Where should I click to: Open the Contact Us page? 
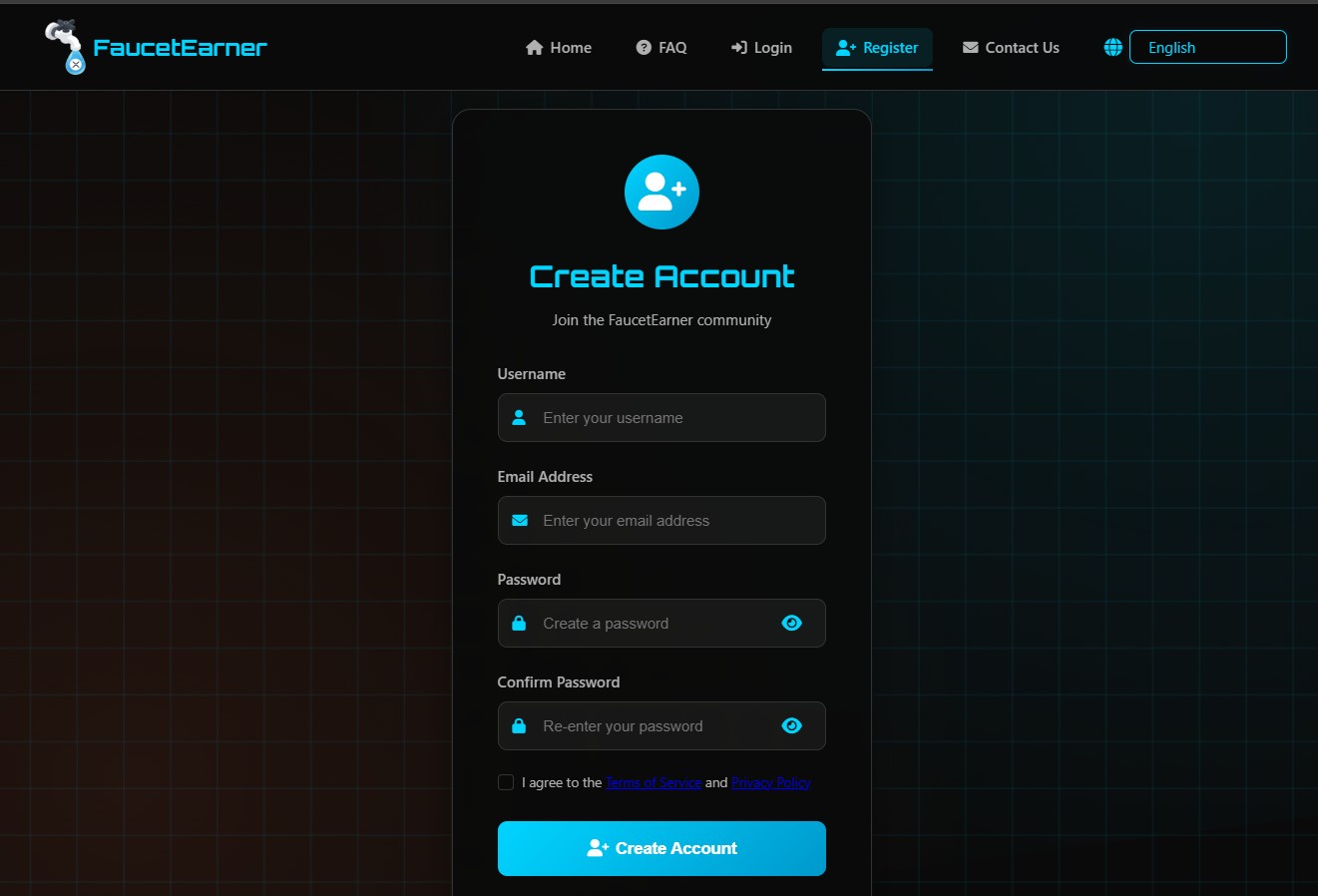(1011, 48)
